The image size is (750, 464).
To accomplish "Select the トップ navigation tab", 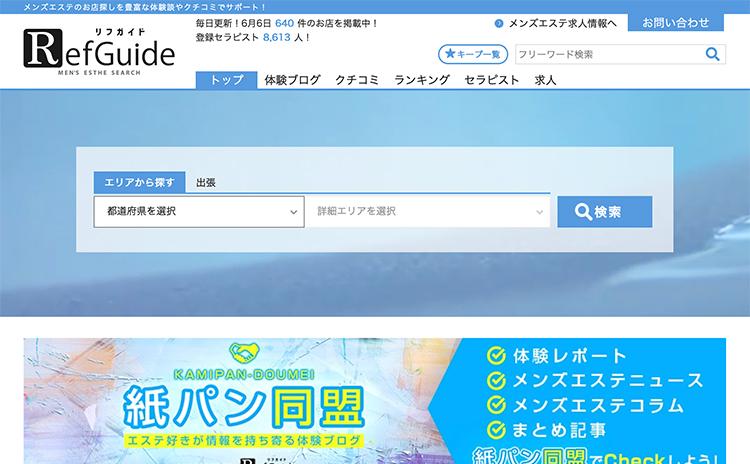I will click(226, 80).
